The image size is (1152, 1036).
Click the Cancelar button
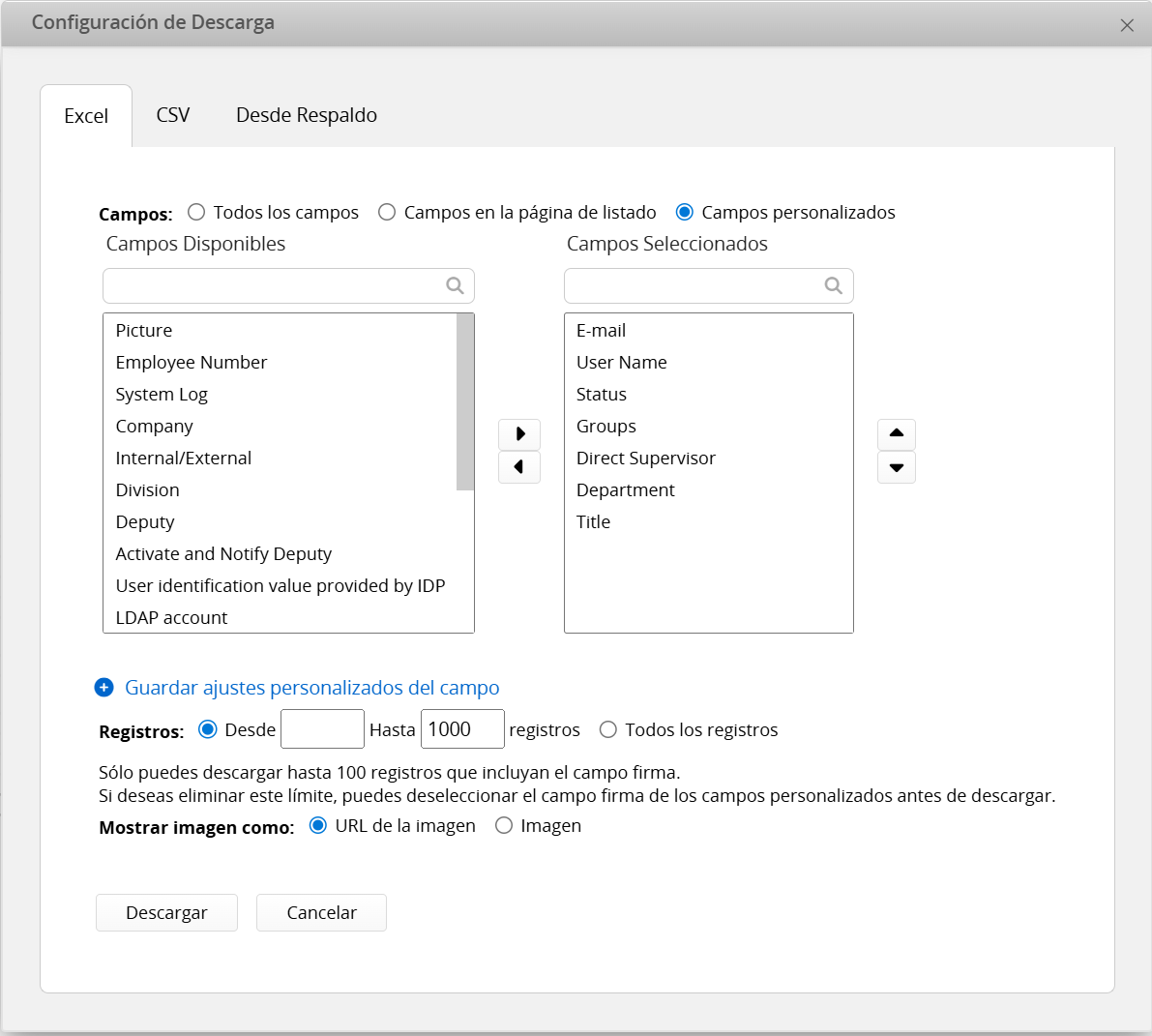pos(321,912)
